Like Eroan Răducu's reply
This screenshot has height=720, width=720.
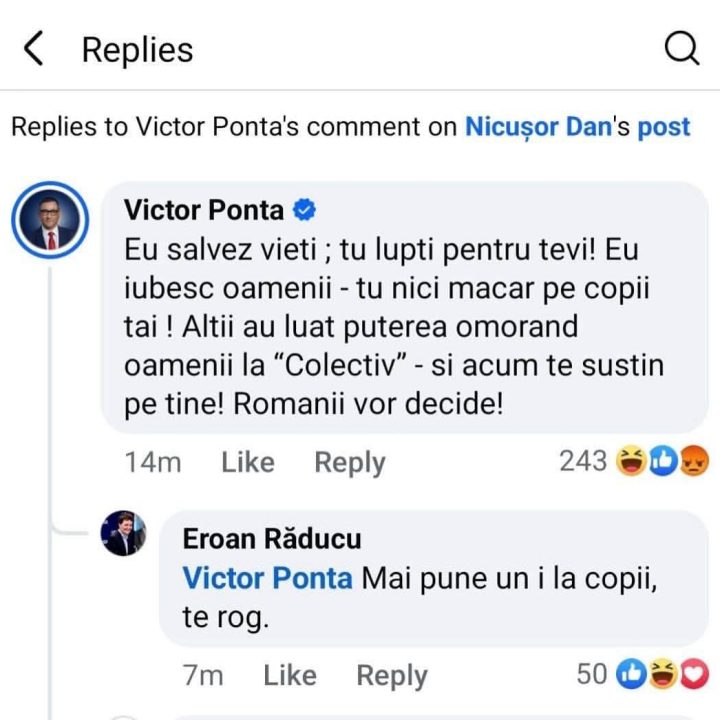pos(289,676)
